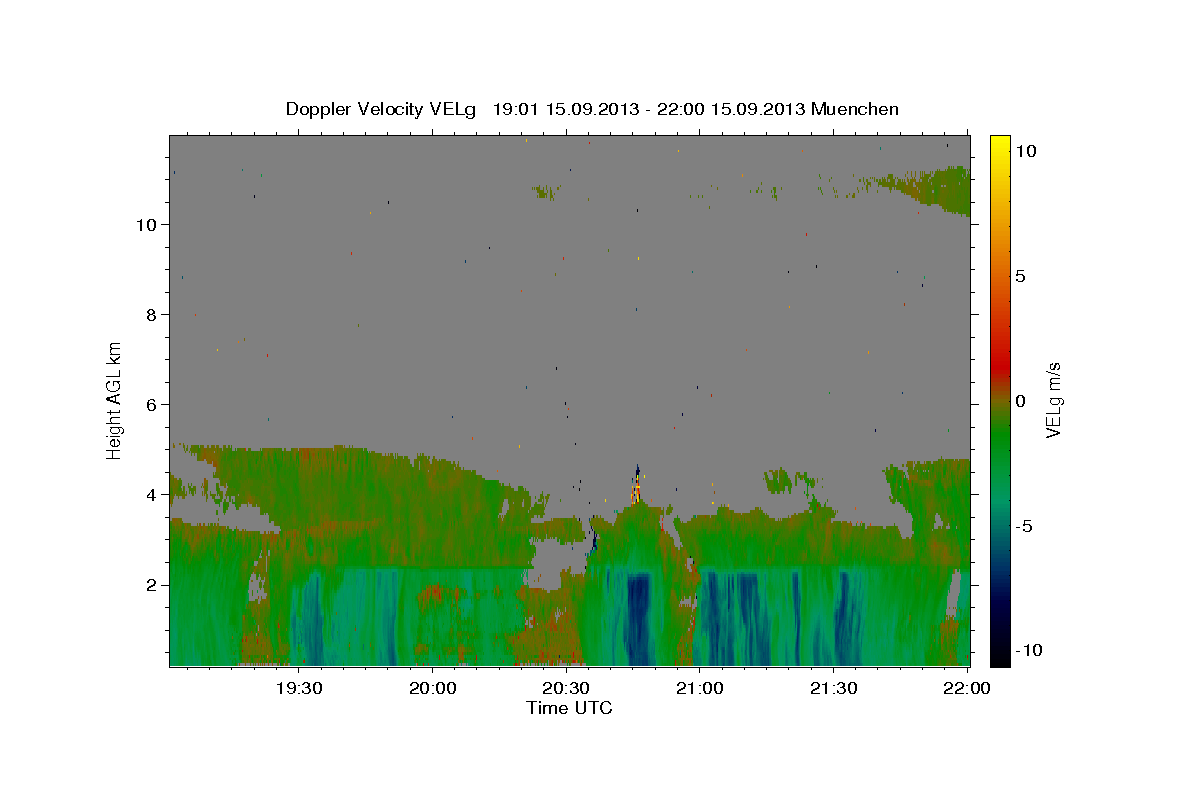Click the 19:30 time tick label

tap(298, 688)
